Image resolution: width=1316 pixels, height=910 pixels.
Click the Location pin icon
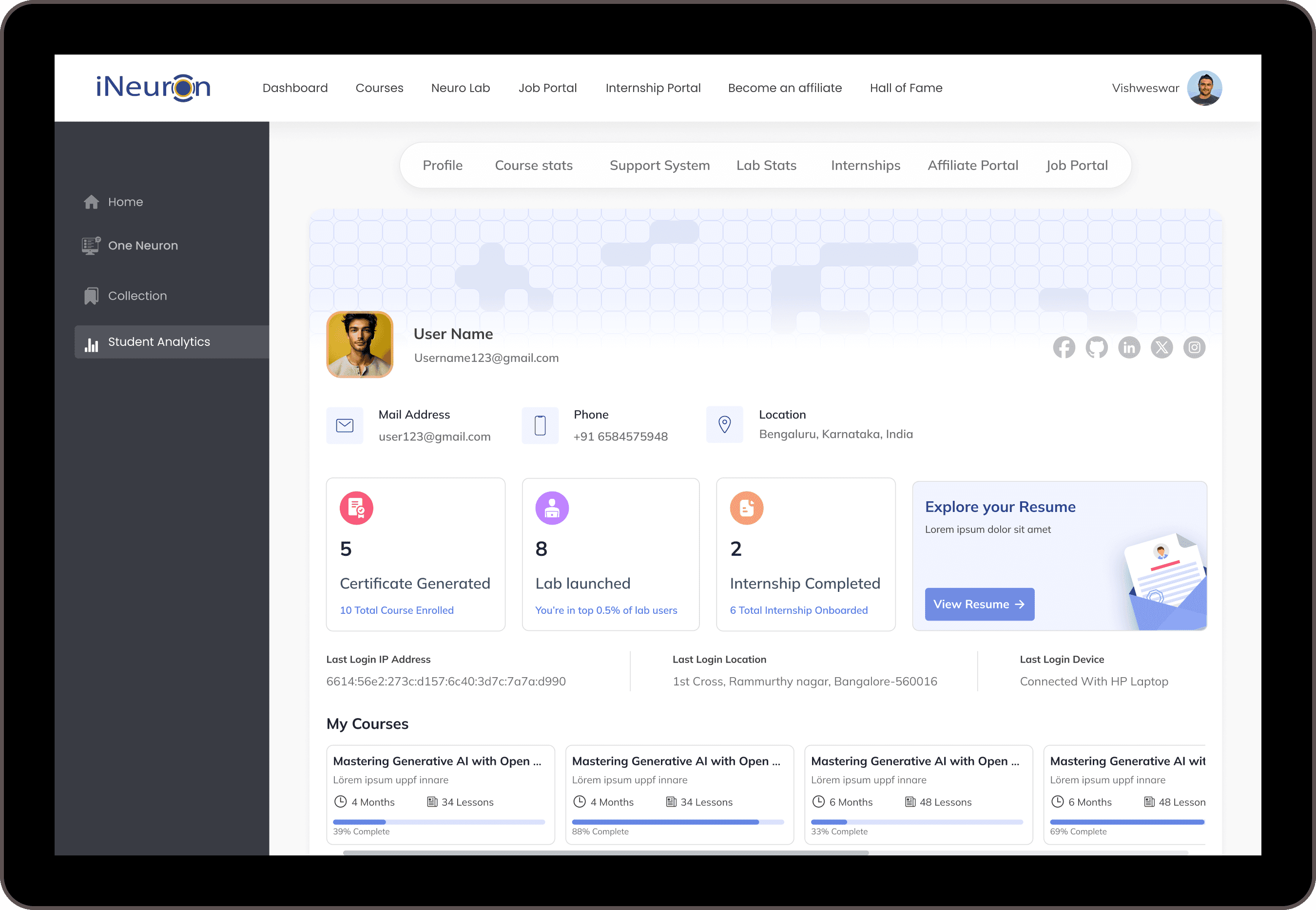pos(724,425)
